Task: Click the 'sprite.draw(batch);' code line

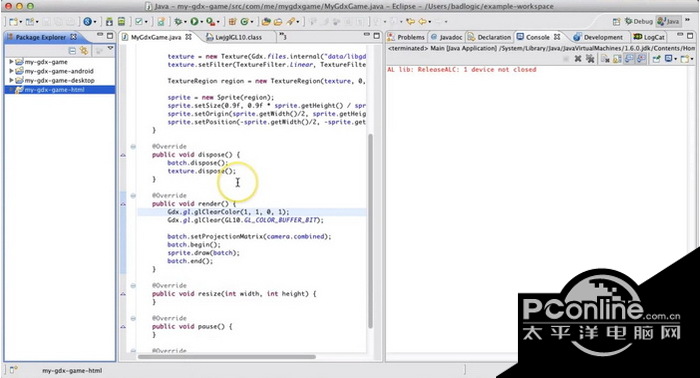Action: [x=203, y=253]
